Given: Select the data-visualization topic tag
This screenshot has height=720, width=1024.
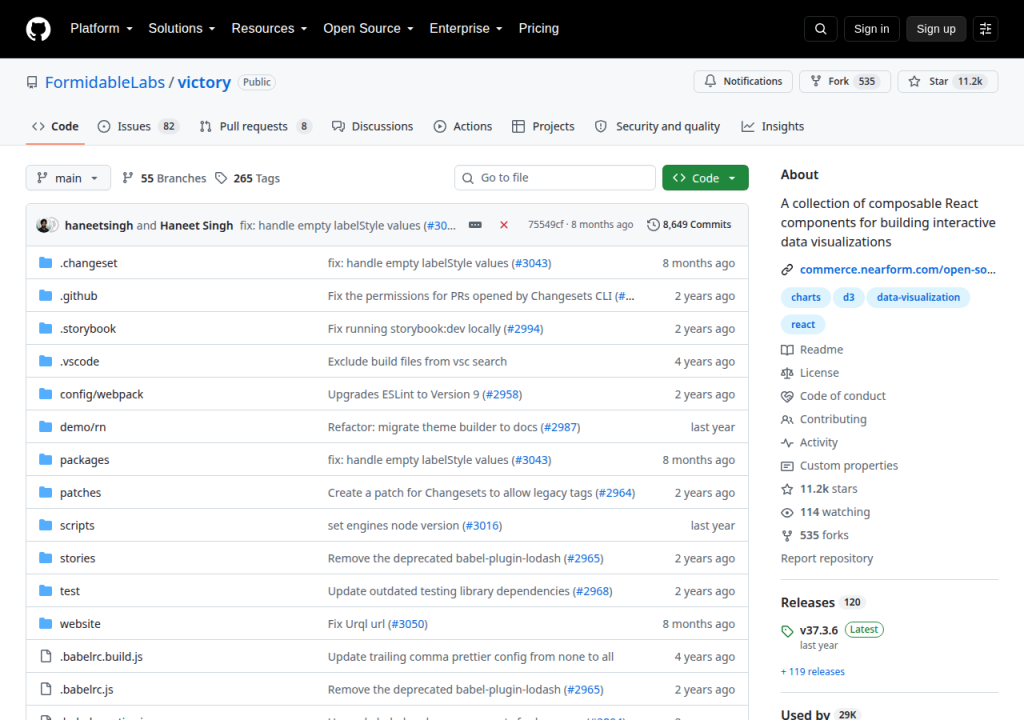Looking at the screenshot, I should click(918, 297).
